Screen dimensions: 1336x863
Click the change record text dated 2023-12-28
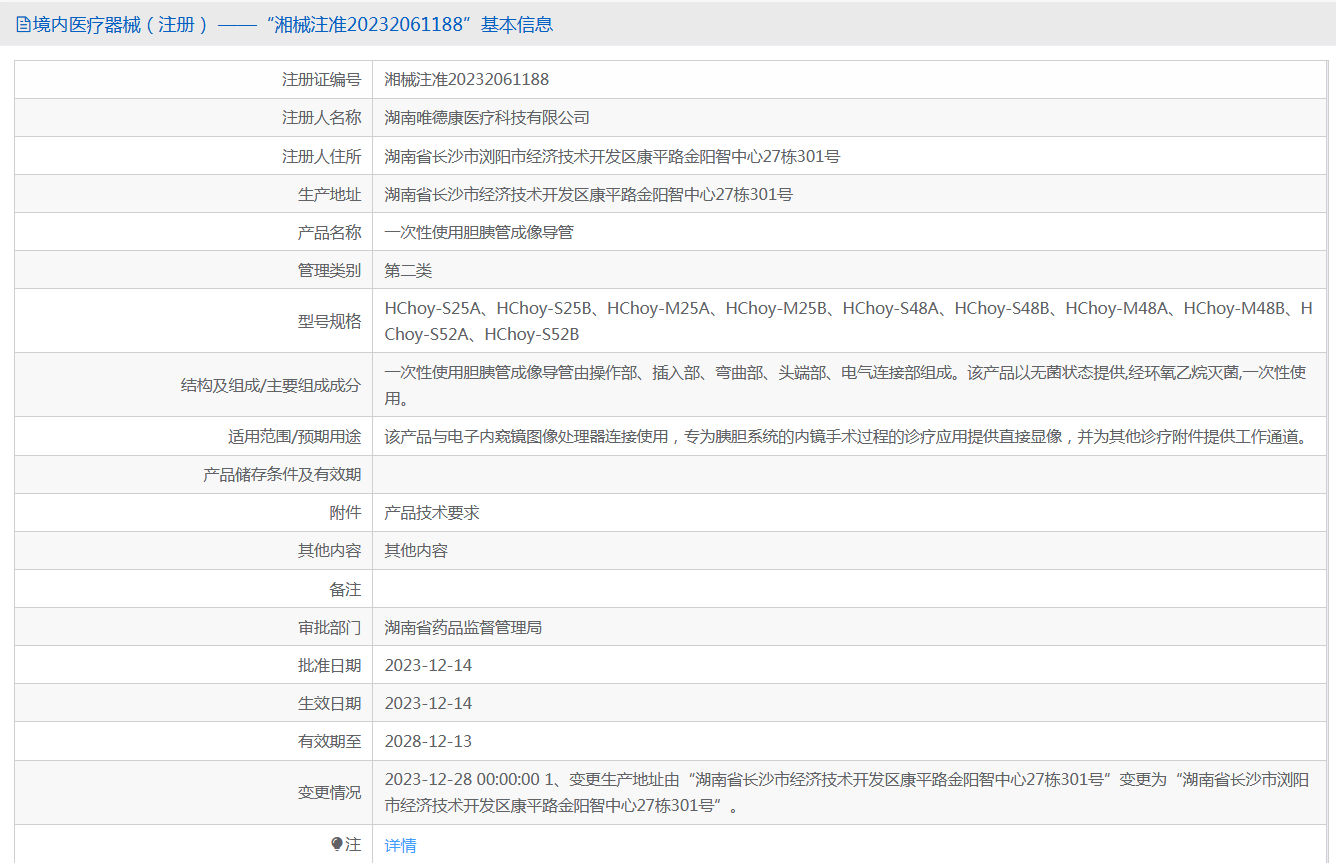tap(846, 793)
